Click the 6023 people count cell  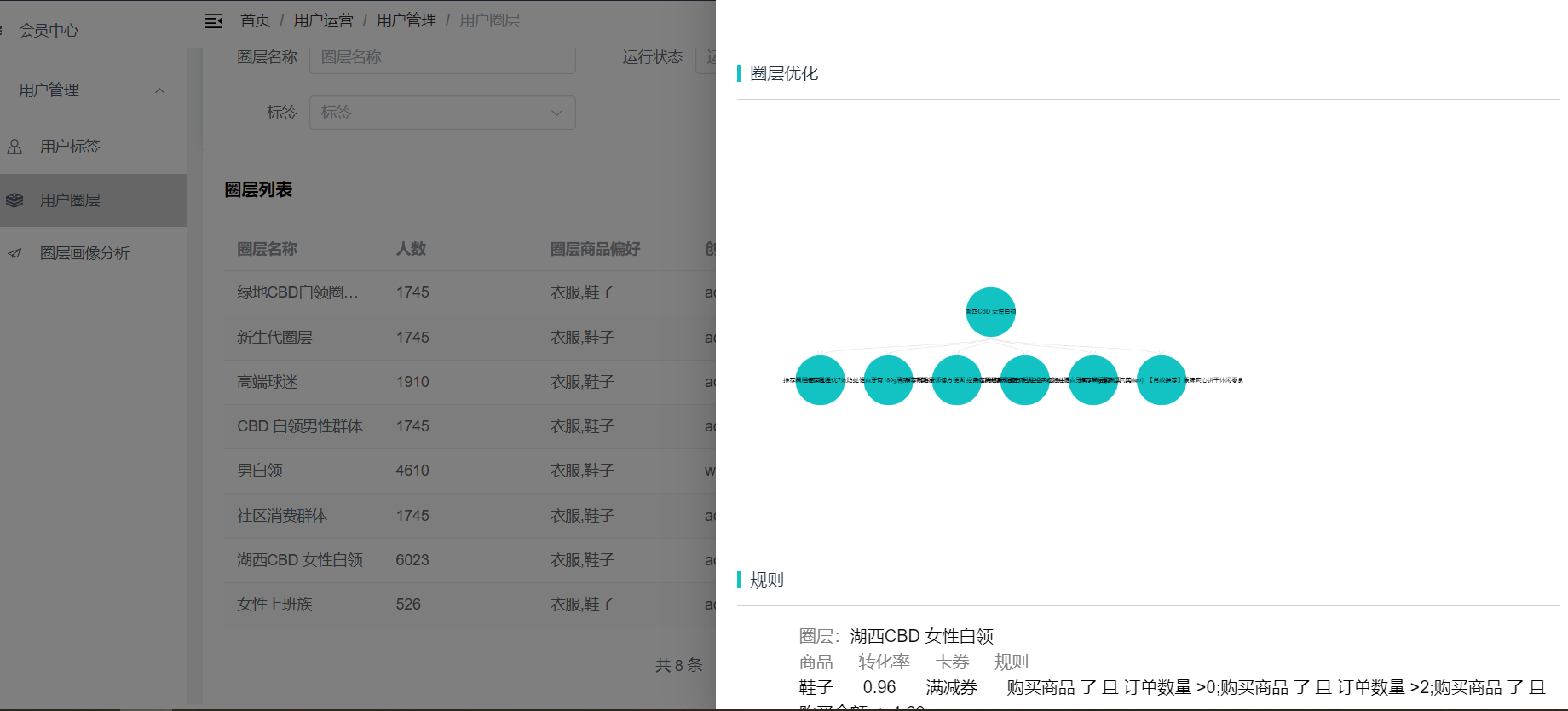tap(412, 560)
